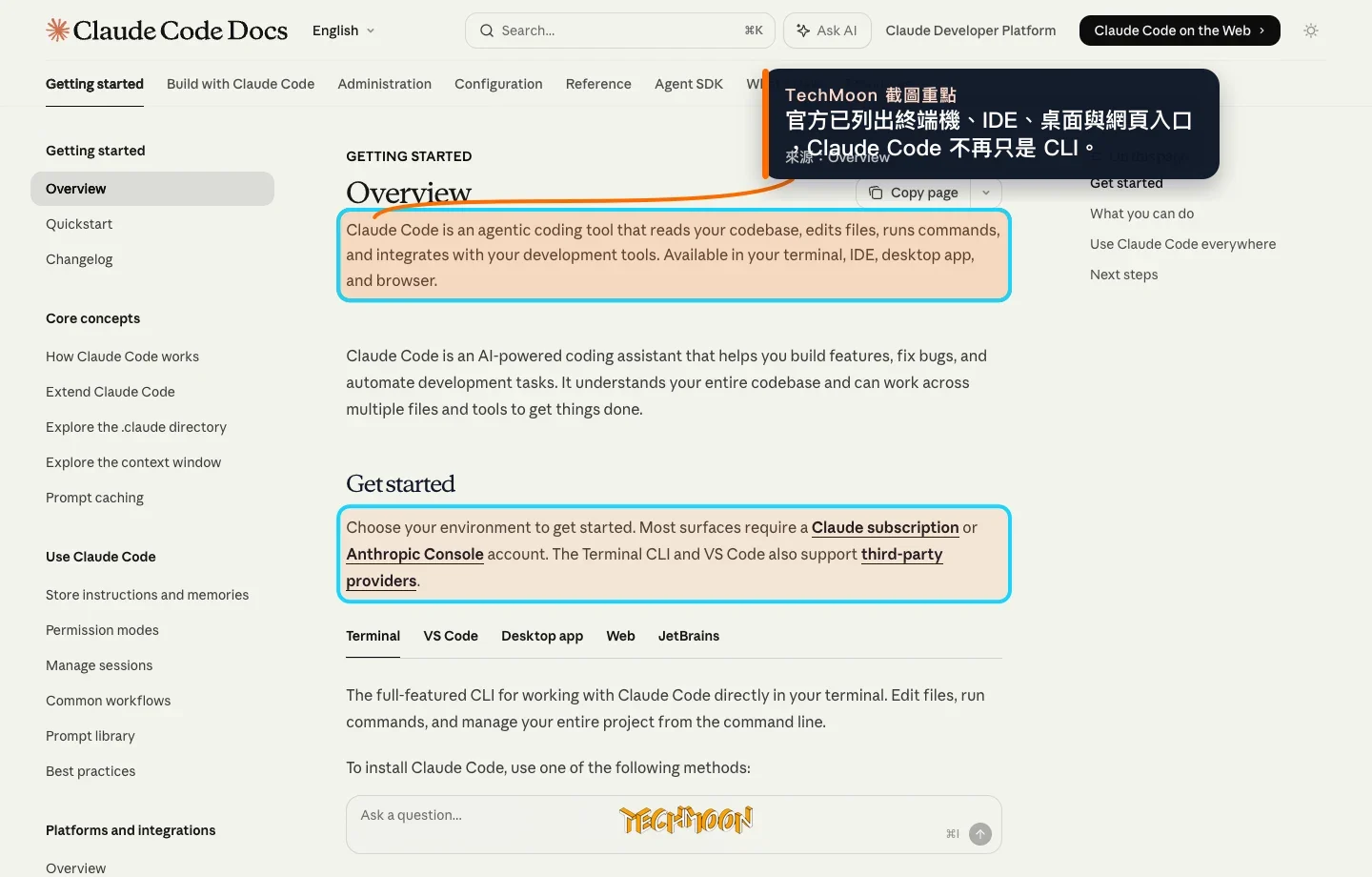
Task: Switch to Build with Claude Code tab
Action: point(240,84)
